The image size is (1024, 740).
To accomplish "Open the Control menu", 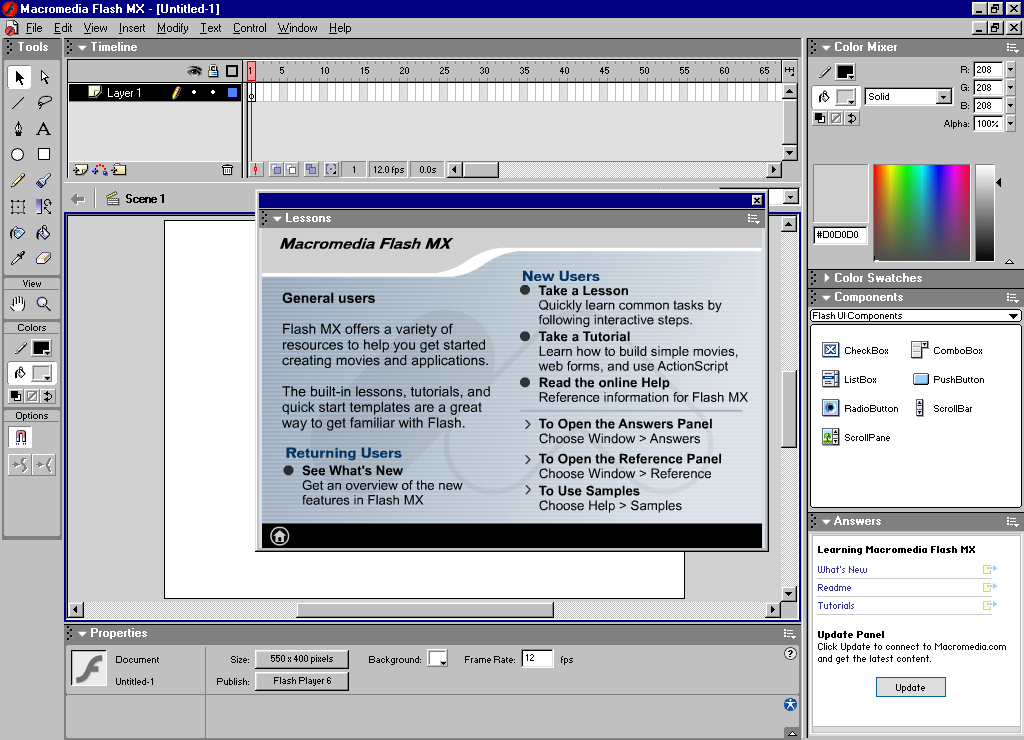I will click(249, 28).
